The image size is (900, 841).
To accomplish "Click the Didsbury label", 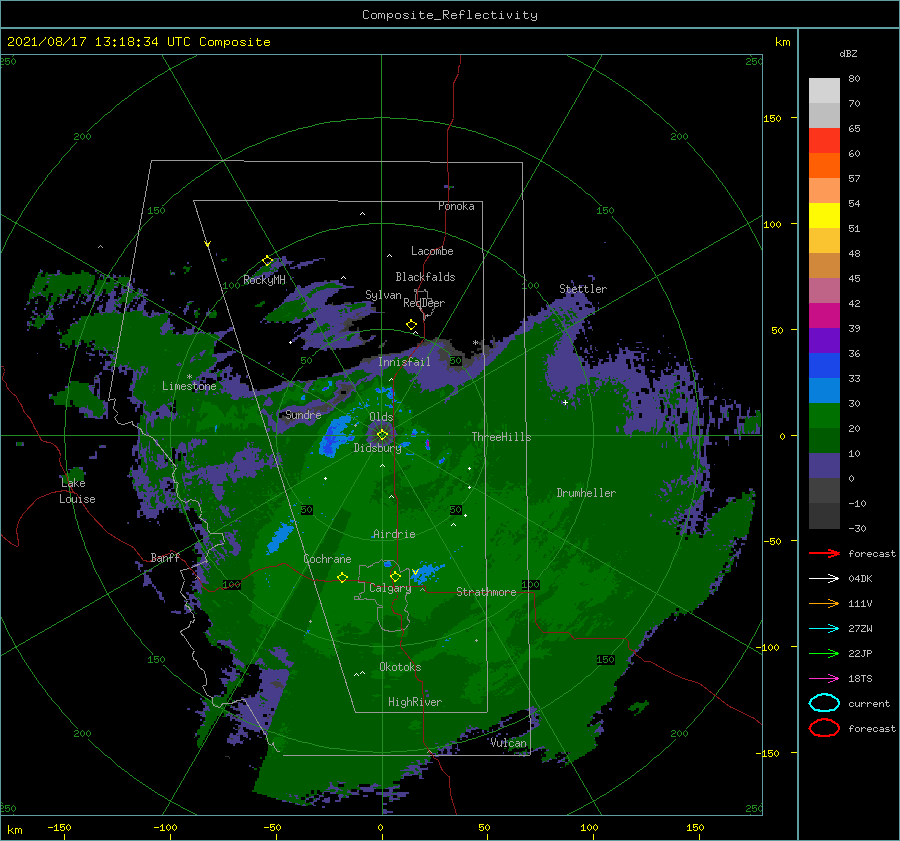I will coord(378,448).
